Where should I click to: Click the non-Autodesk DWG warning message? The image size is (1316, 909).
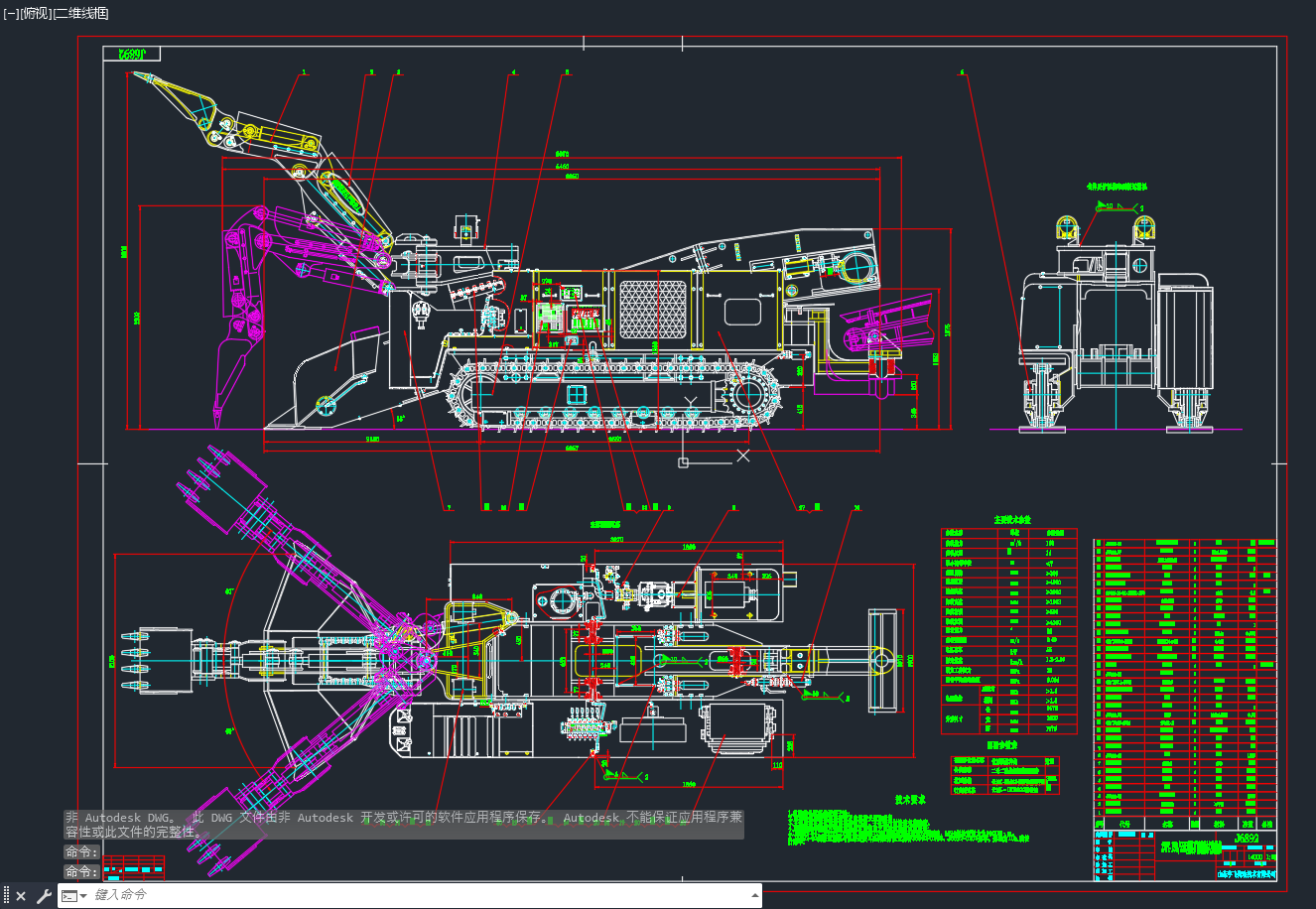[x=404, y=825]
